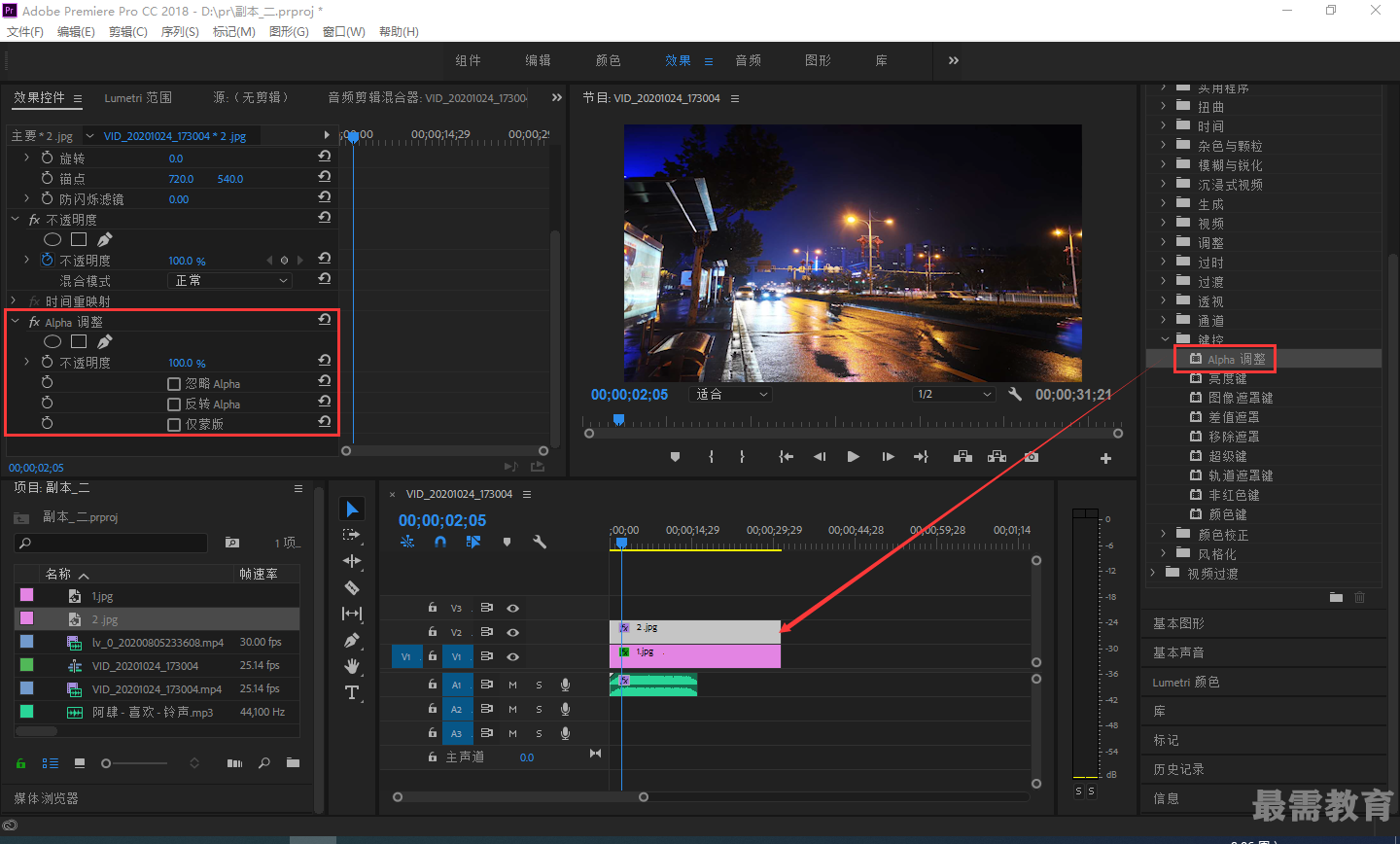Click the Lift button in program monitor
This screenshot has height=844, width=1400.
pos(962,457)
